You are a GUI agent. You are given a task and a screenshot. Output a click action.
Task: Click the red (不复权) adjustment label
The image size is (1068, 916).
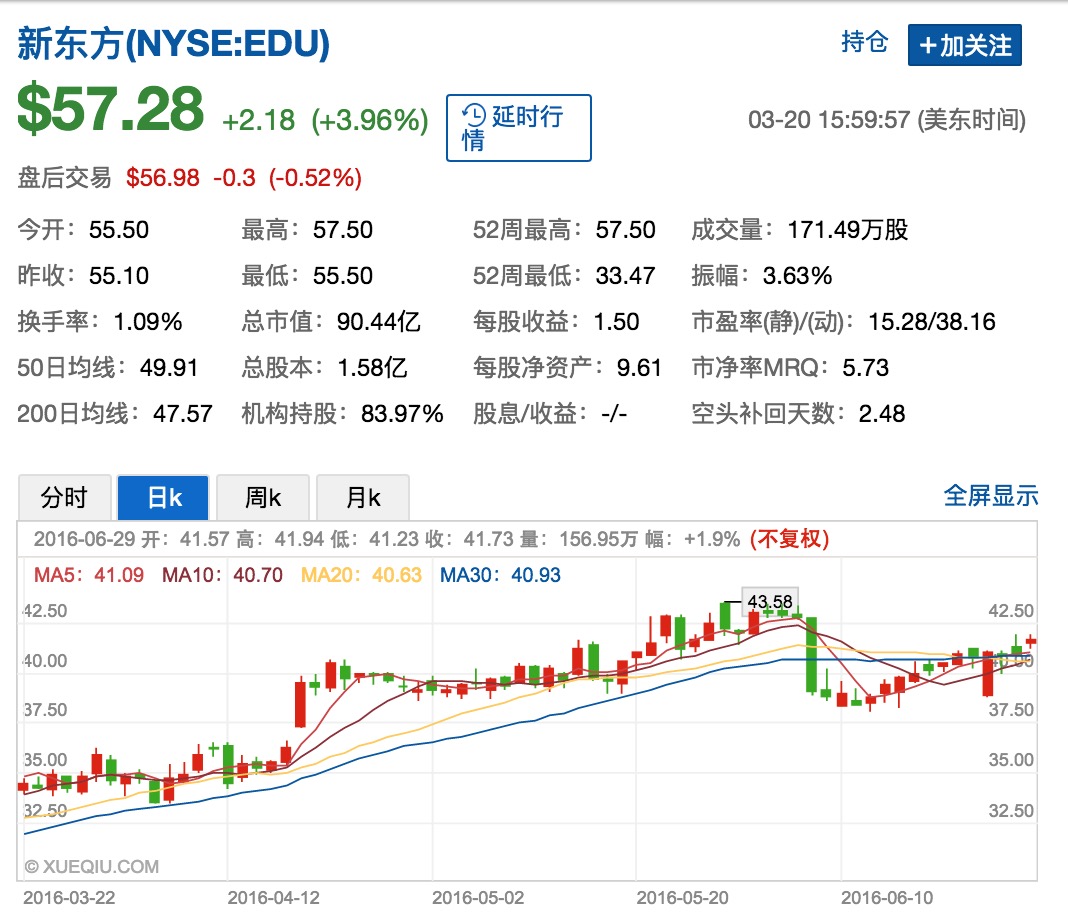[789, 539]
